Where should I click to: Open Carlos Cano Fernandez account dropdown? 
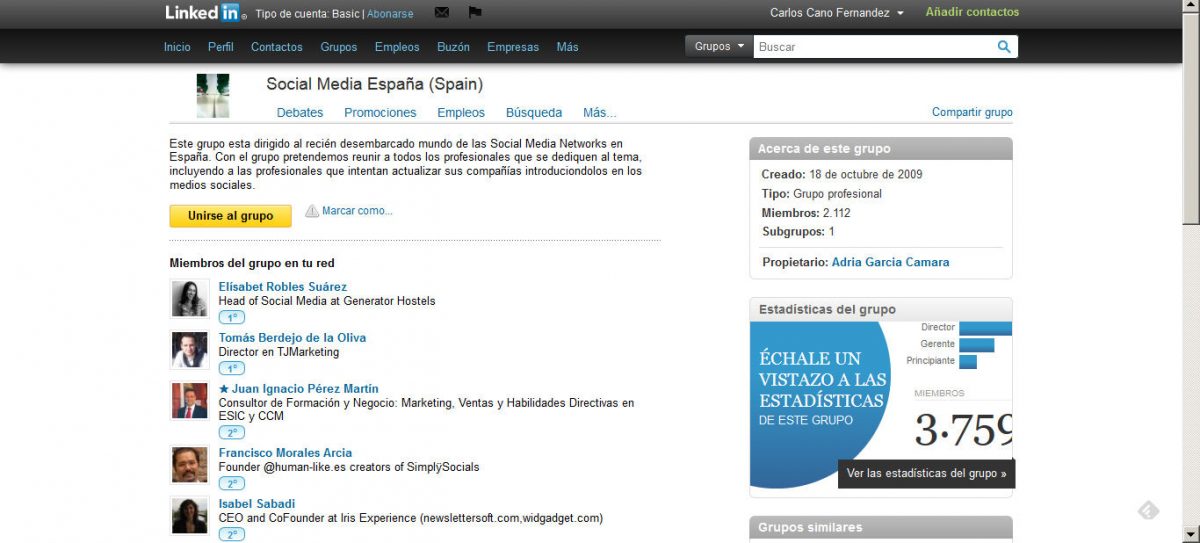pyautogui.click(x=836, y=13)
